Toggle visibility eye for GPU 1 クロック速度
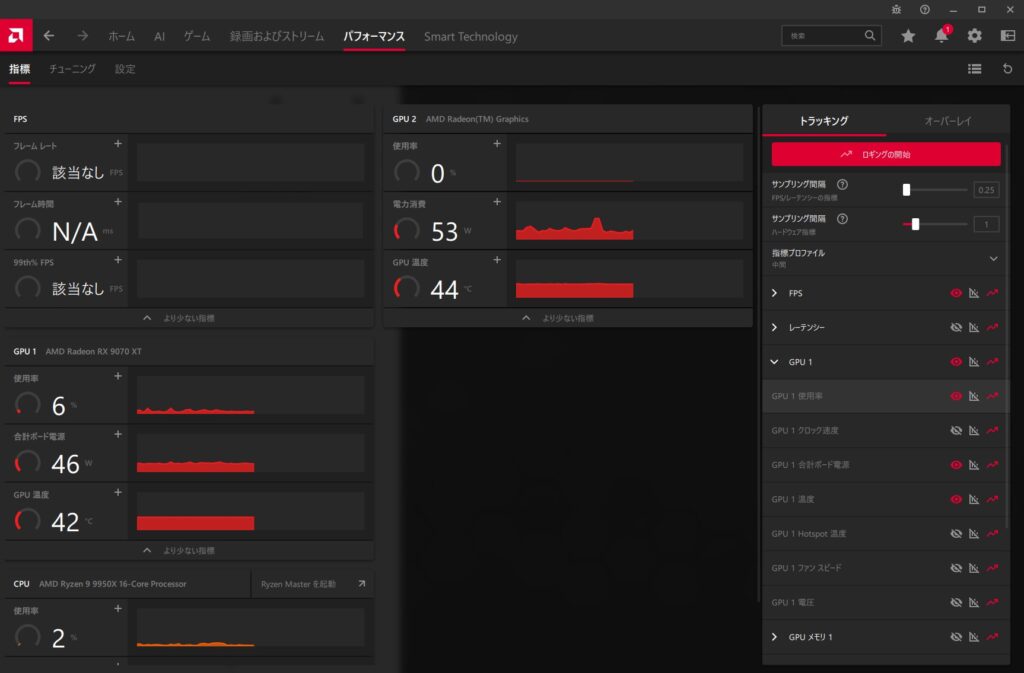This screenshot has width=1024, height=673. pos(956,430)
